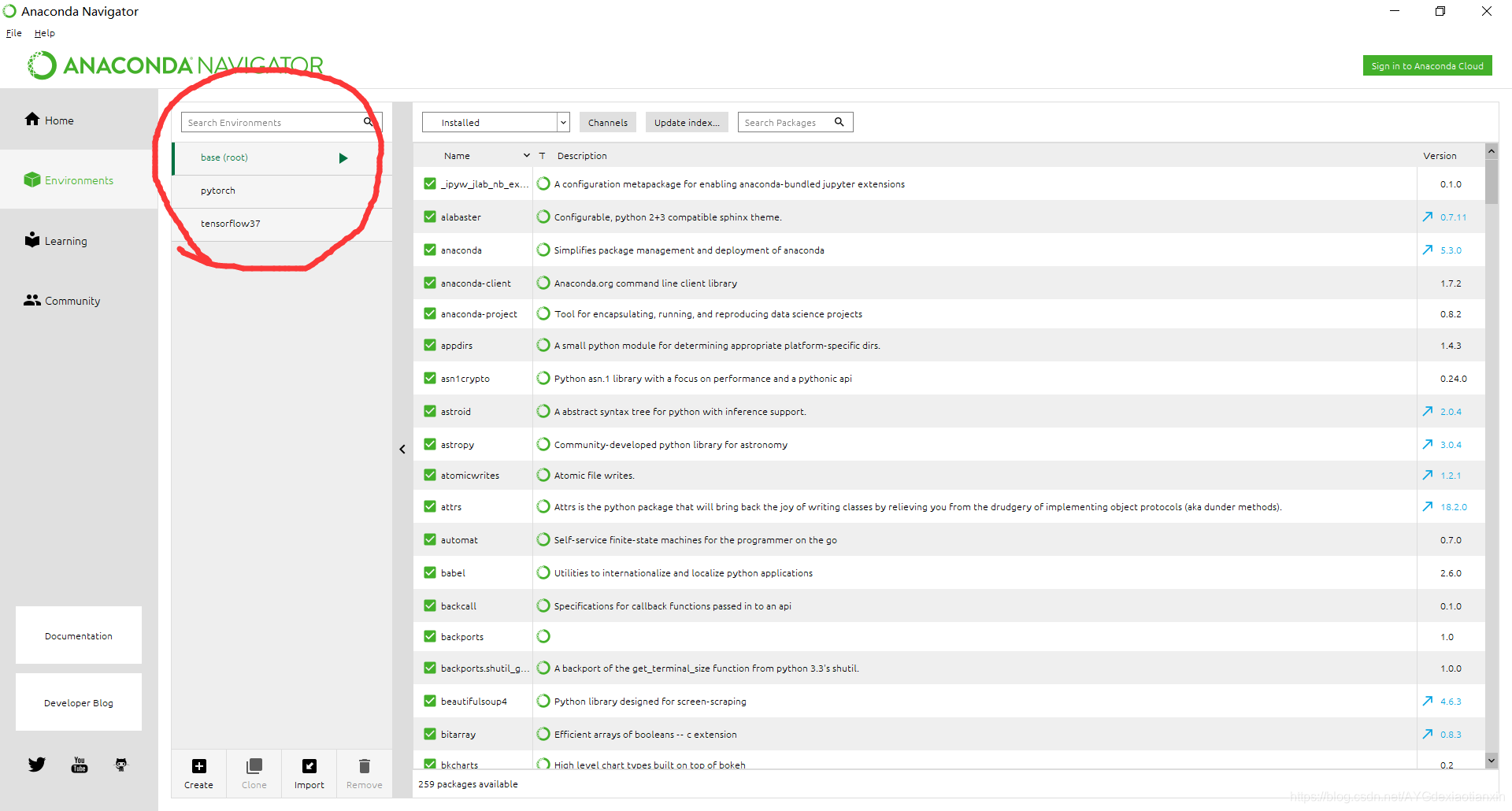The width and height of the screenshot is (1512, 811).
Task: Open the Home section
Action: tap(49, 120)
